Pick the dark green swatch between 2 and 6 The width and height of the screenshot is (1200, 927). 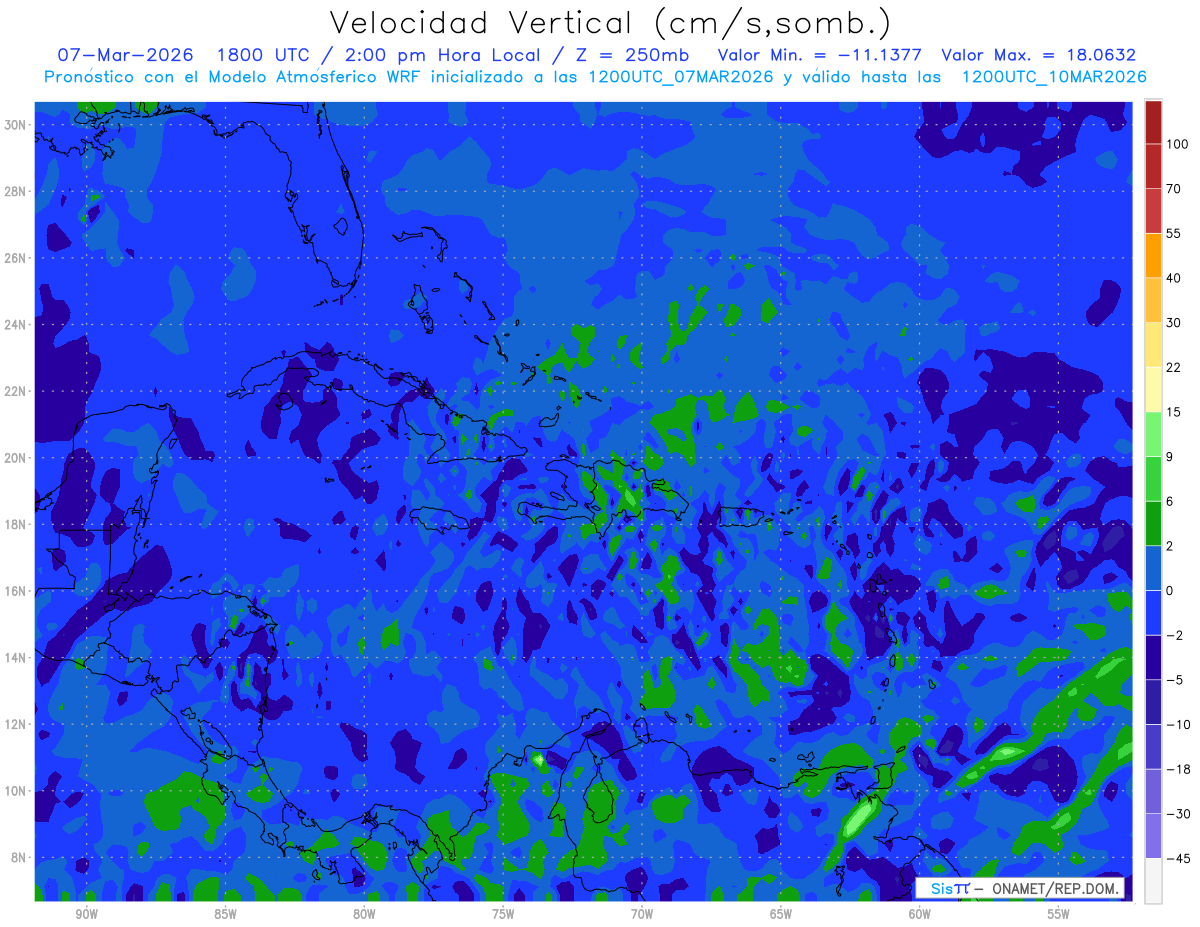point(1153,524)
